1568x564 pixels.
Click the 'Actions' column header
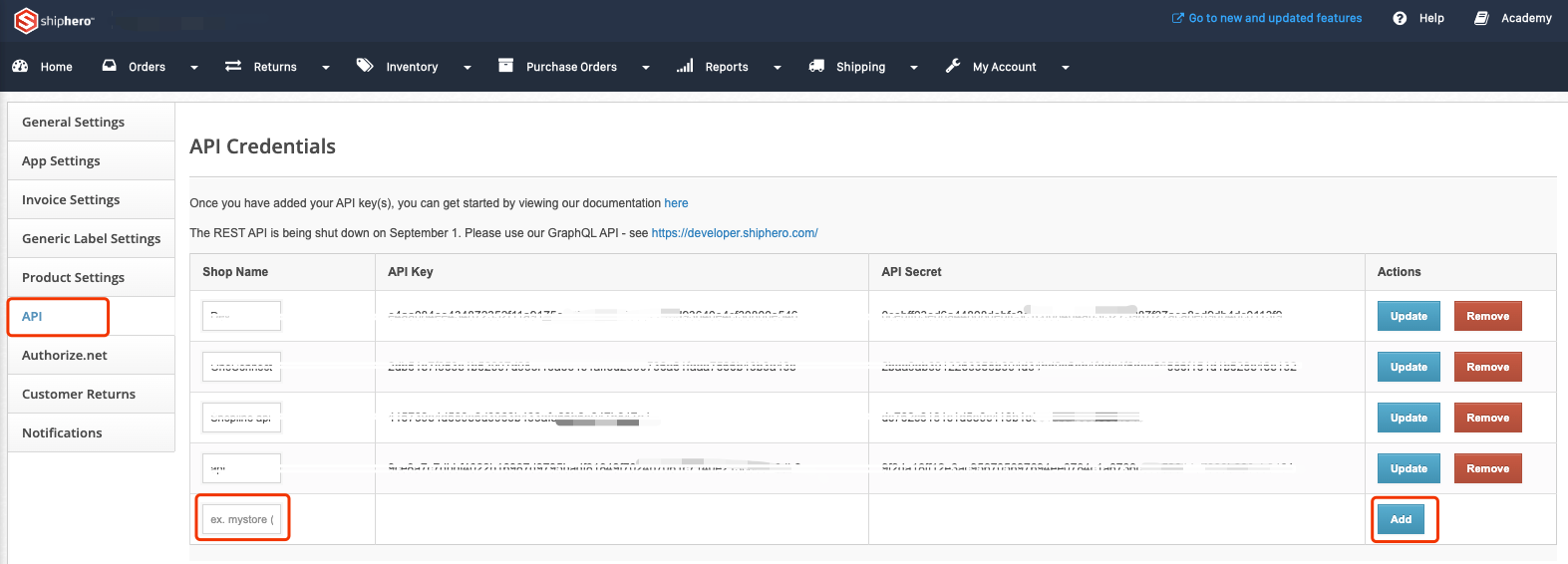click(x=1400, y=272)
